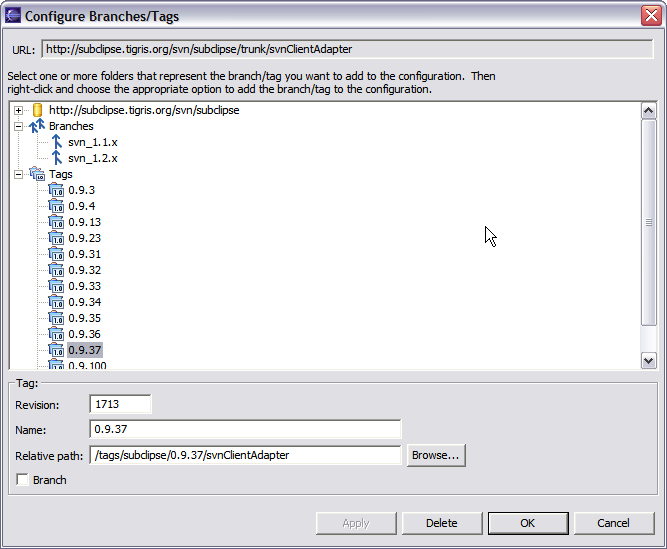Select tag 0.9.4
This screenshot has width=667, height=549.
click(x=82, y=206)
